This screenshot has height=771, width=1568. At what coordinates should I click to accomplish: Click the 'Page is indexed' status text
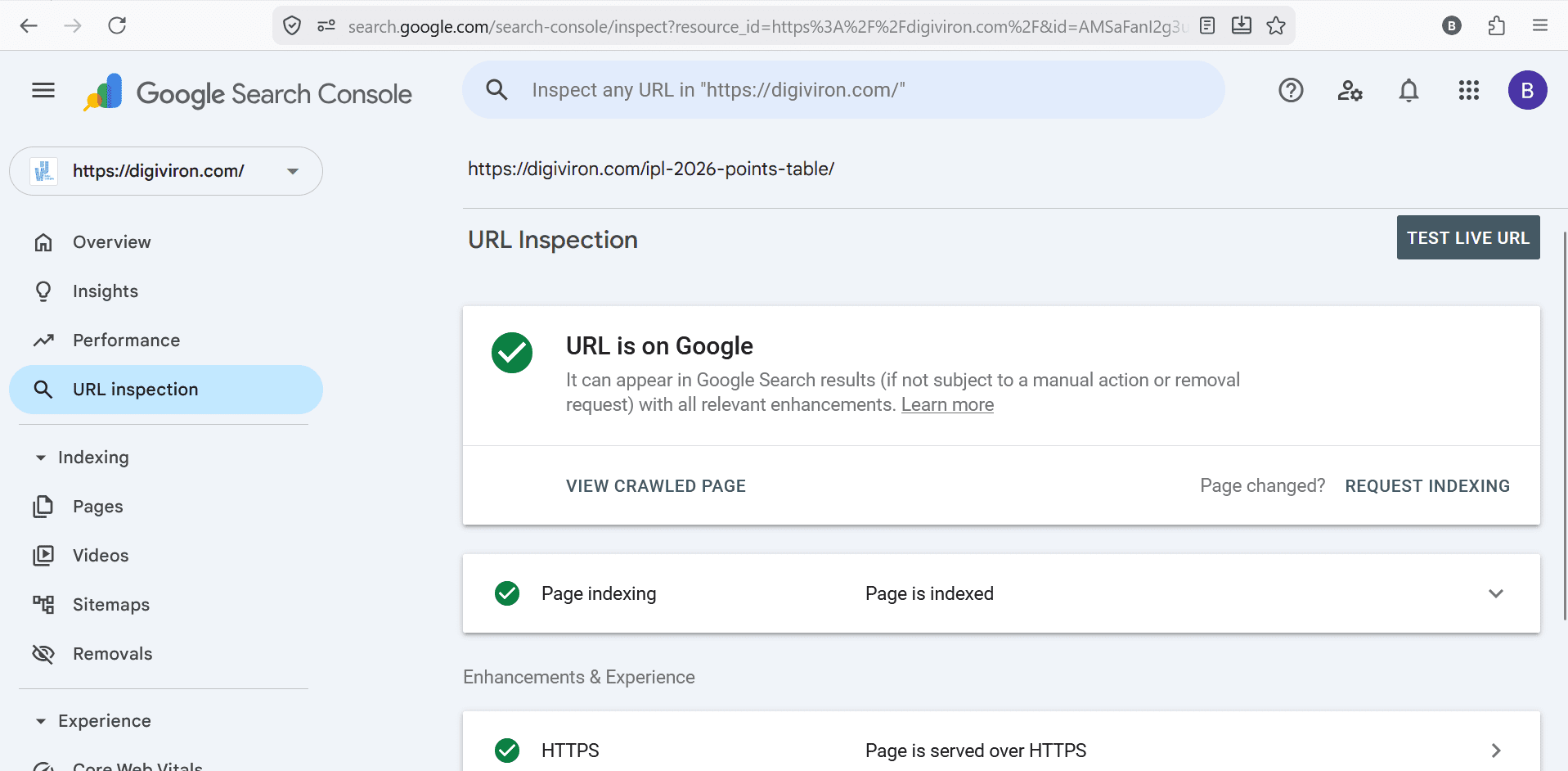pyautogui.click(x=929, y=593)
